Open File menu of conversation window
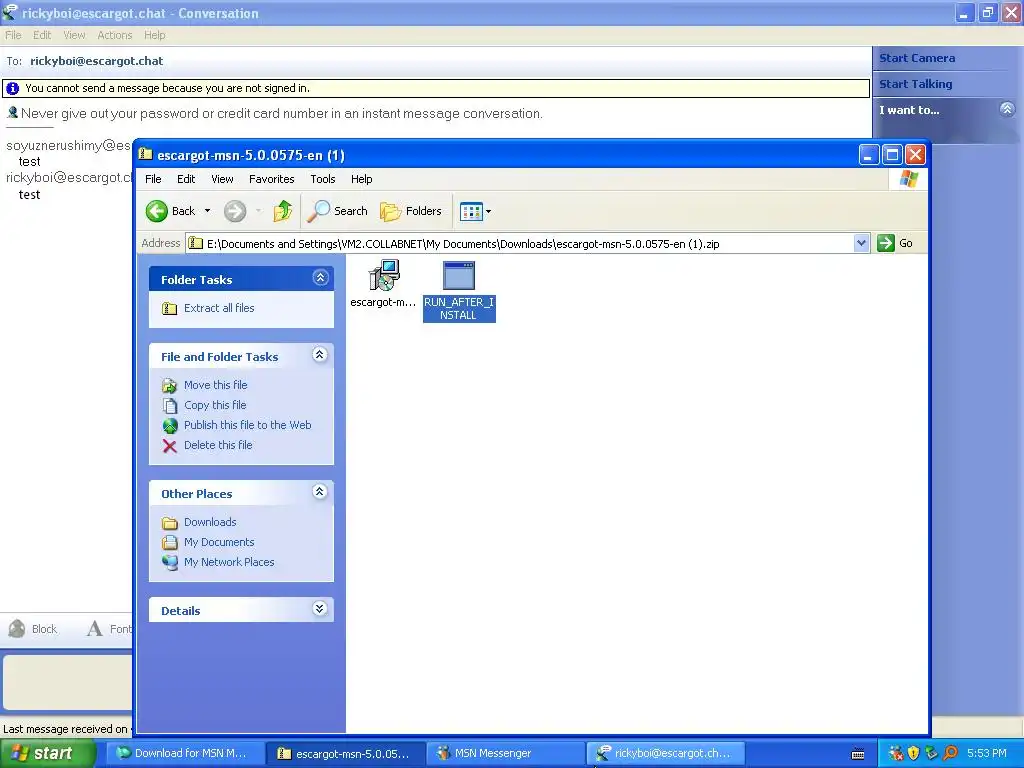The width and height of the screenshot is (1024, 768). click(x=13, y=35)
